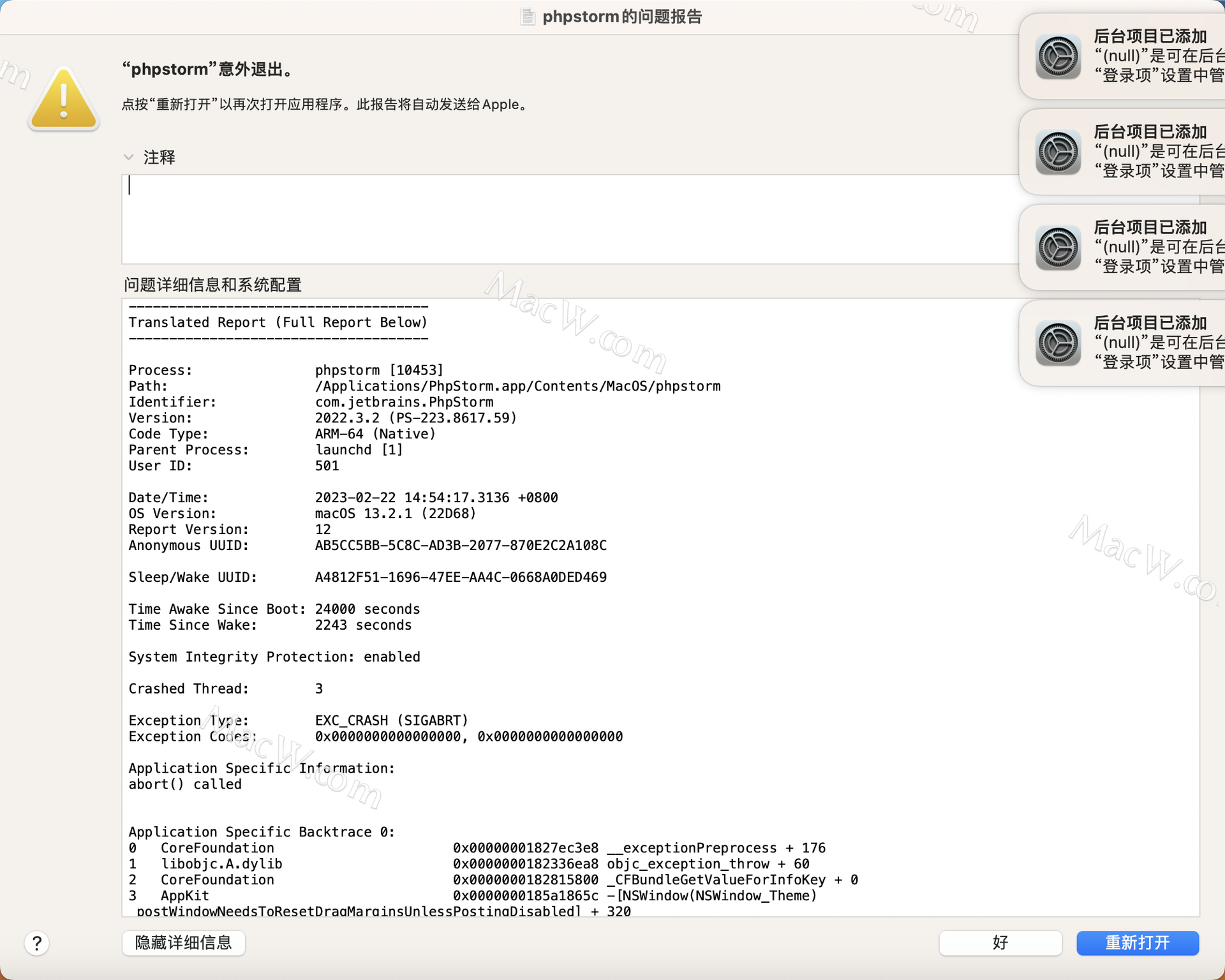Click the 'Application Specific Information:' line
This screenshot has width=1225, height=980.
tap(262, 769)
